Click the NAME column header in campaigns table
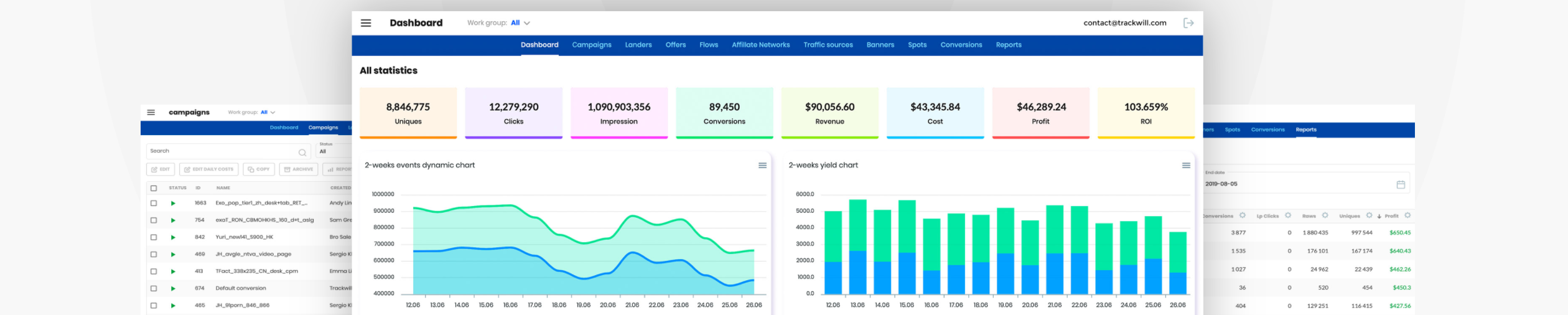 [223, 188]
